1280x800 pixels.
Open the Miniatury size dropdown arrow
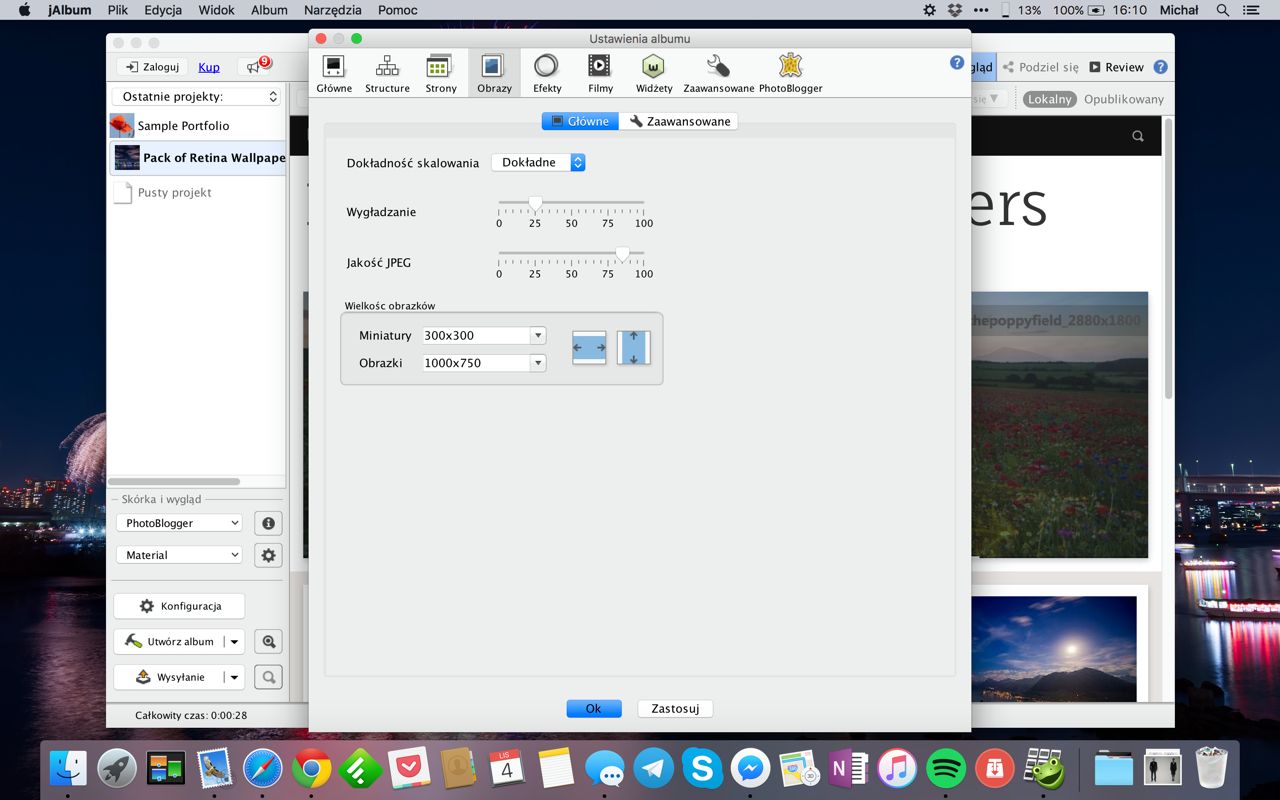538,336
